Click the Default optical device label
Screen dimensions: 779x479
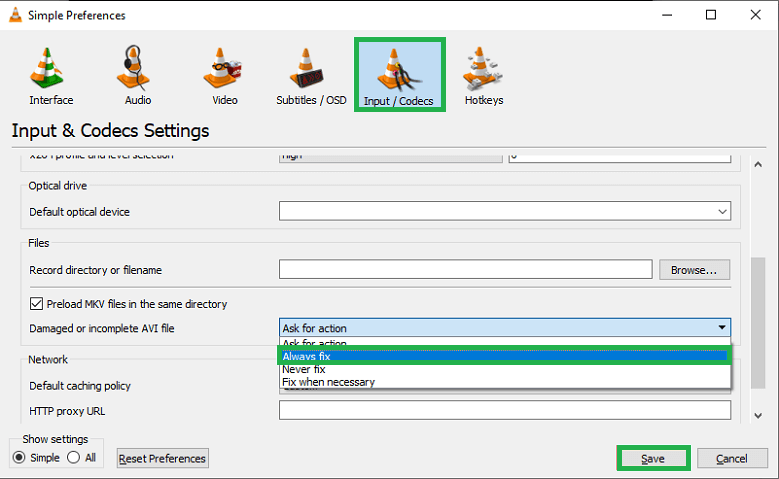(x=79, y=212)
